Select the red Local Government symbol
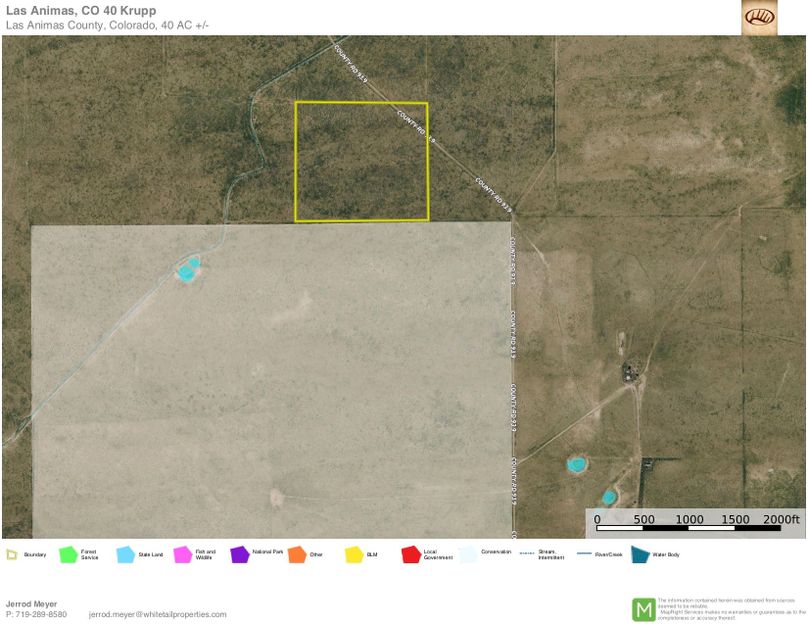Screen dimensions: 808x624 (x=410, y=555)
